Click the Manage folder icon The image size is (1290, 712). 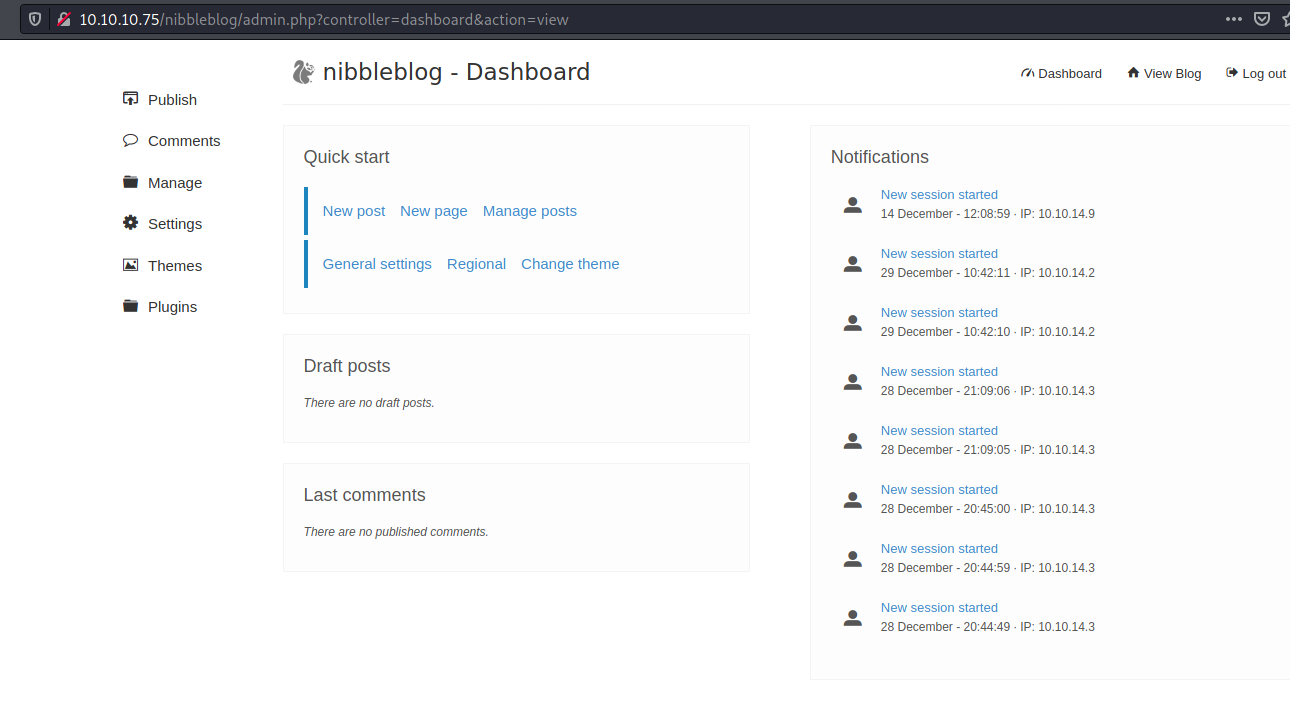(130, 182)
